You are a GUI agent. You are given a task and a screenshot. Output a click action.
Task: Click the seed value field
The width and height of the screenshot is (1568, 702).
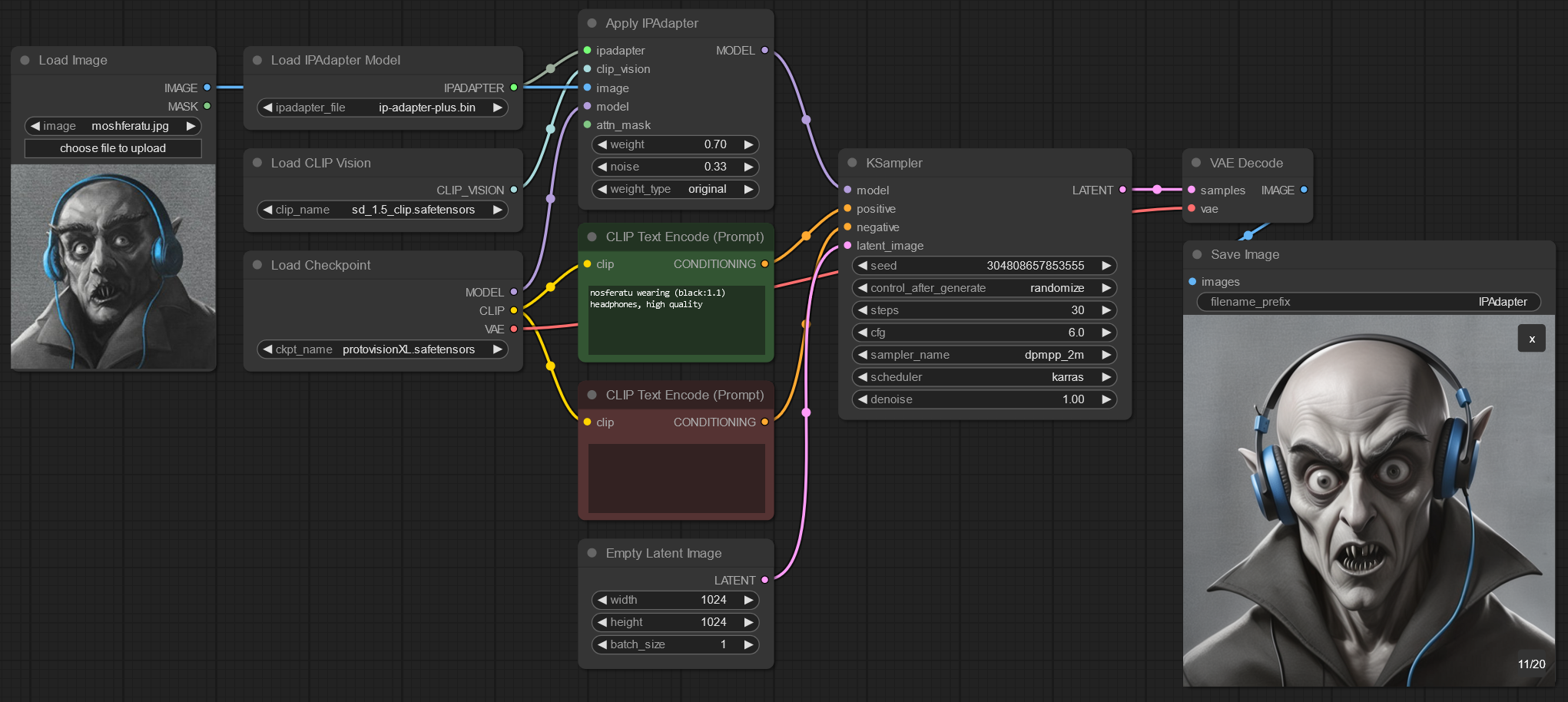[x=984, y=266]
